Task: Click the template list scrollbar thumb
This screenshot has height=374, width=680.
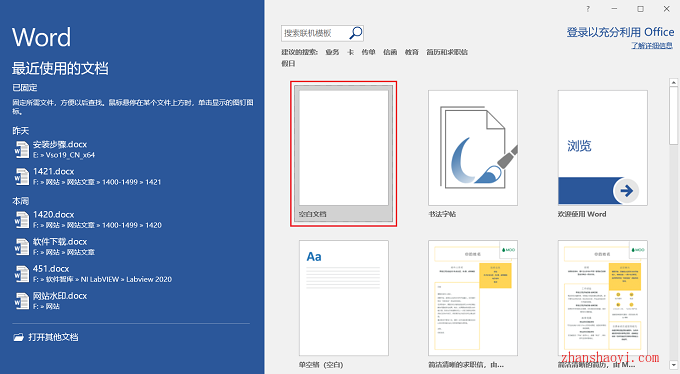Action: pyautogui.click(x=673, y=115)
